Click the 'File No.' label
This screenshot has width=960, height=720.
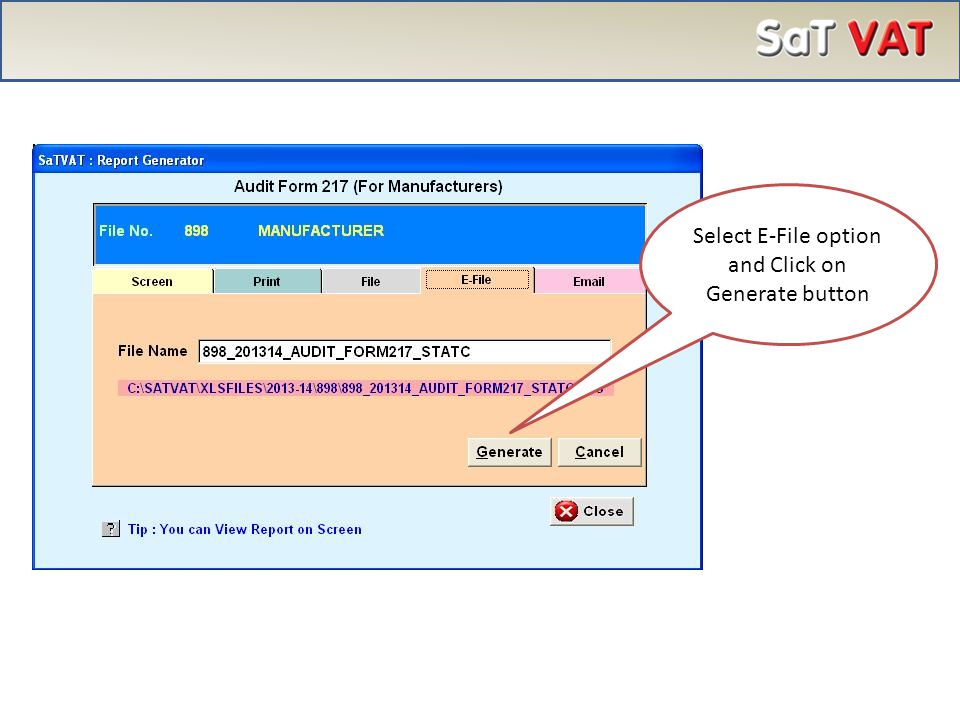coord(126,231)
